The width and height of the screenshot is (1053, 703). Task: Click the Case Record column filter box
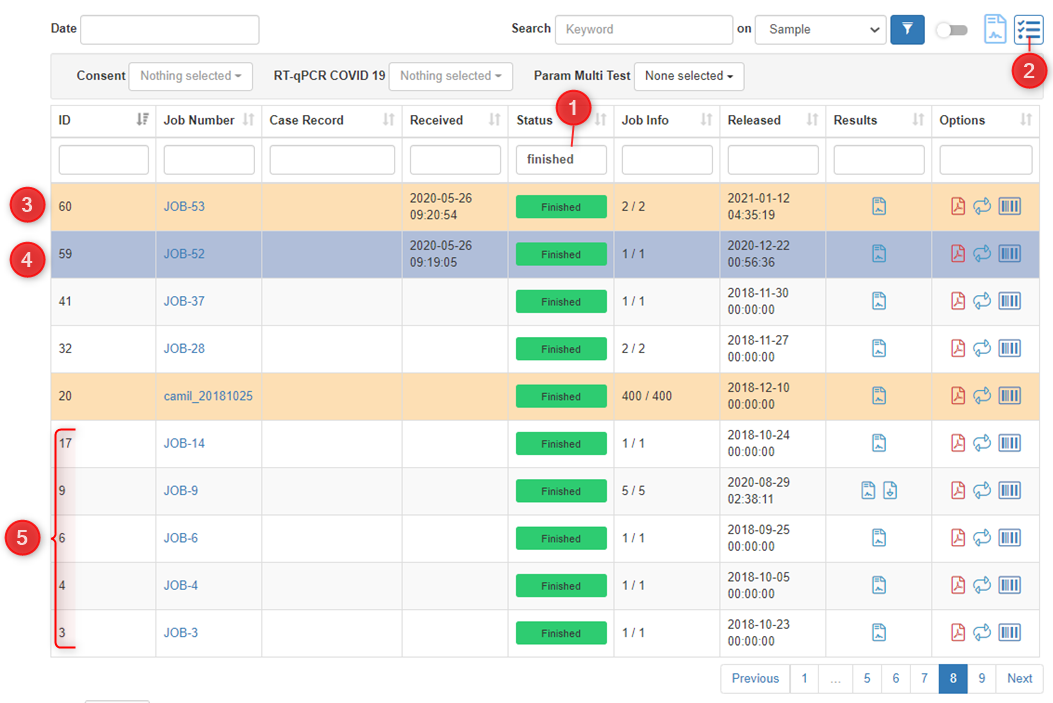[x=332, y=160]
